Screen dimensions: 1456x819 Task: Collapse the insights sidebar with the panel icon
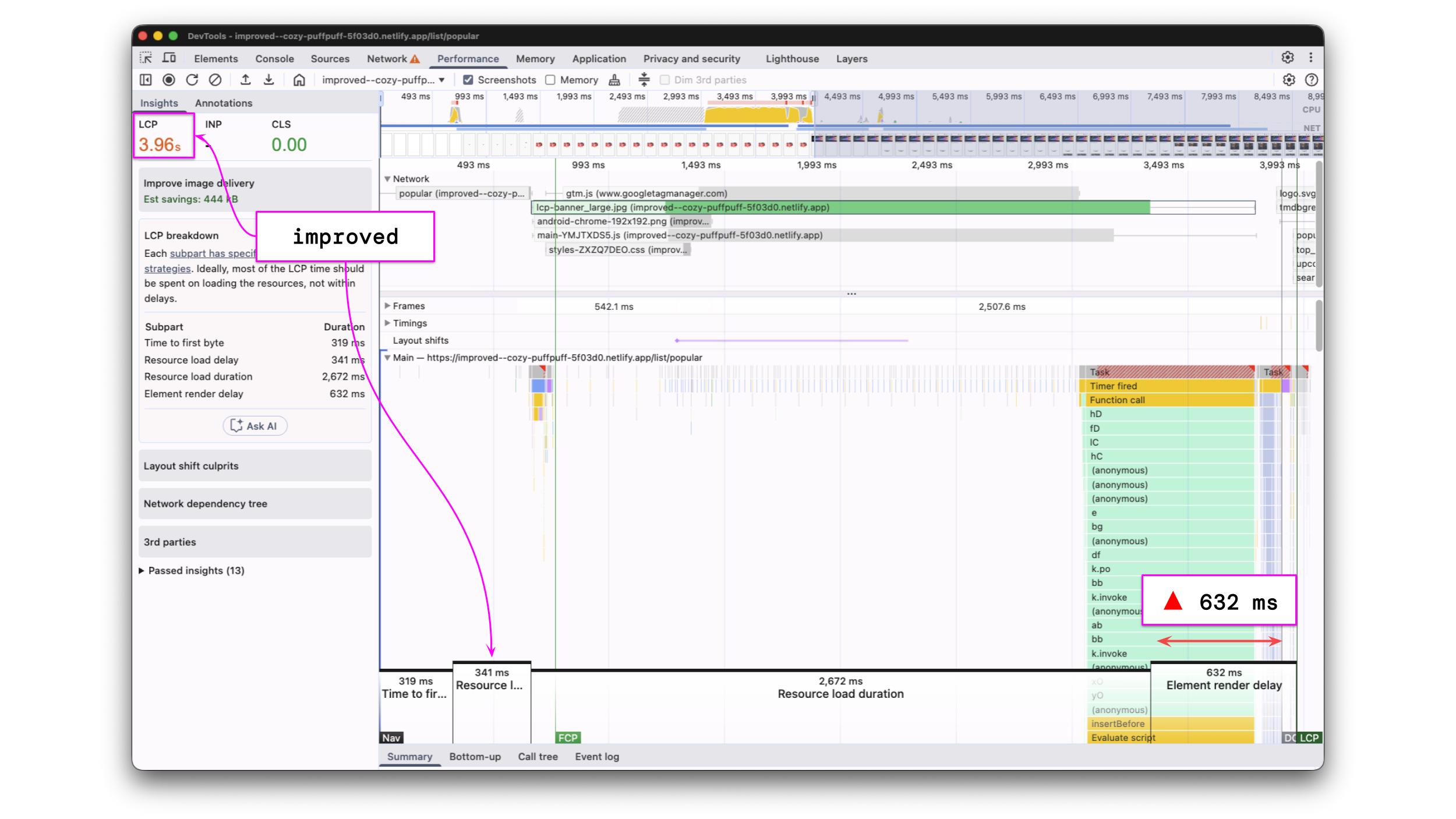pyautogui.click(x=146, y=80)
